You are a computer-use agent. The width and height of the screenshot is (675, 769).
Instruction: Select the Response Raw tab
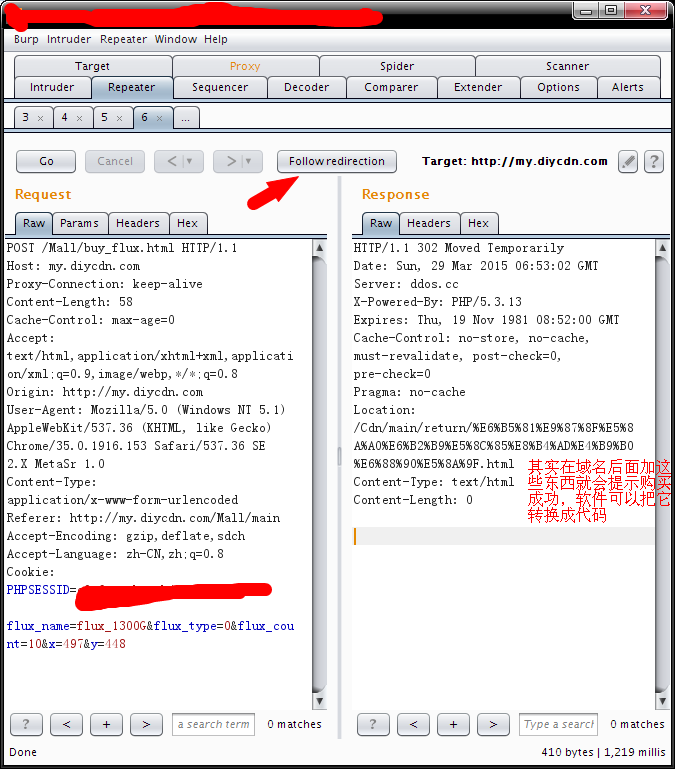[381, 224]
